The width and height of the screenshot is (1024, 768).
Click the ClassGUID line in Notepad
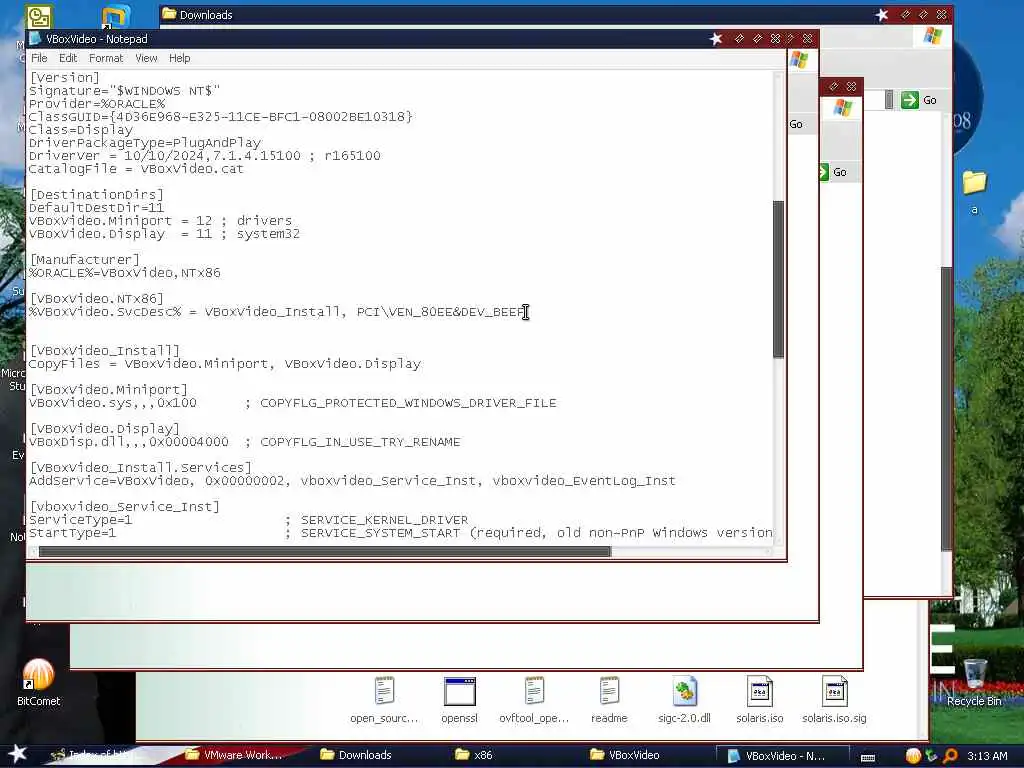221,117
